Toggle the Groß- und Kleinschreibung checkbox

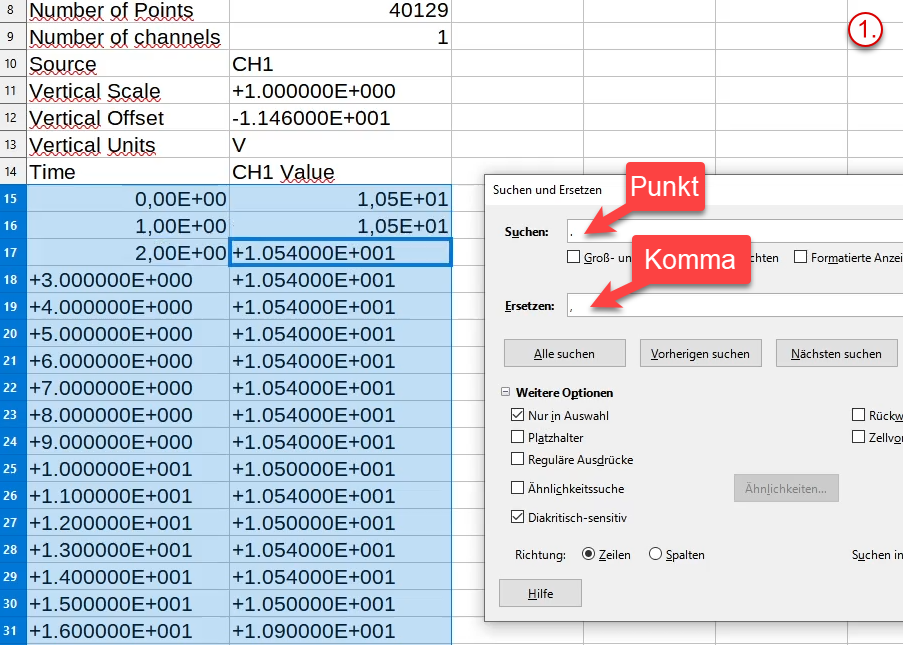tap(574, 257)
